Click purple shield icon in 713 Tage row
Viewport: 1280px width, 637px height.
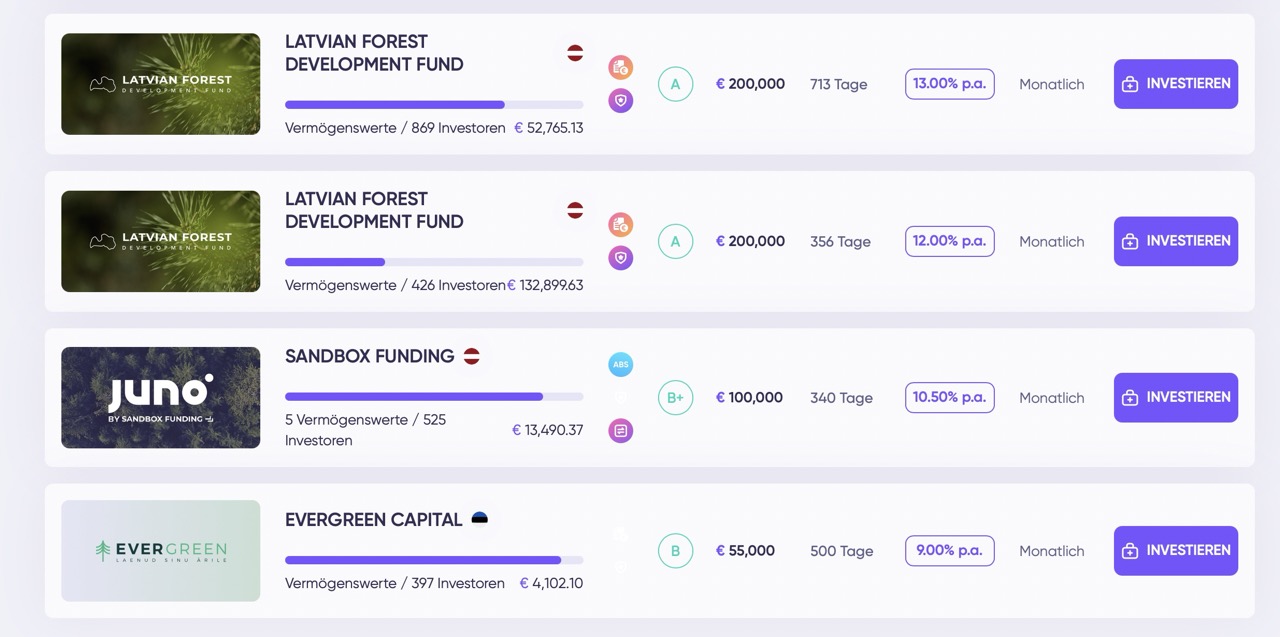pos(621,100)
